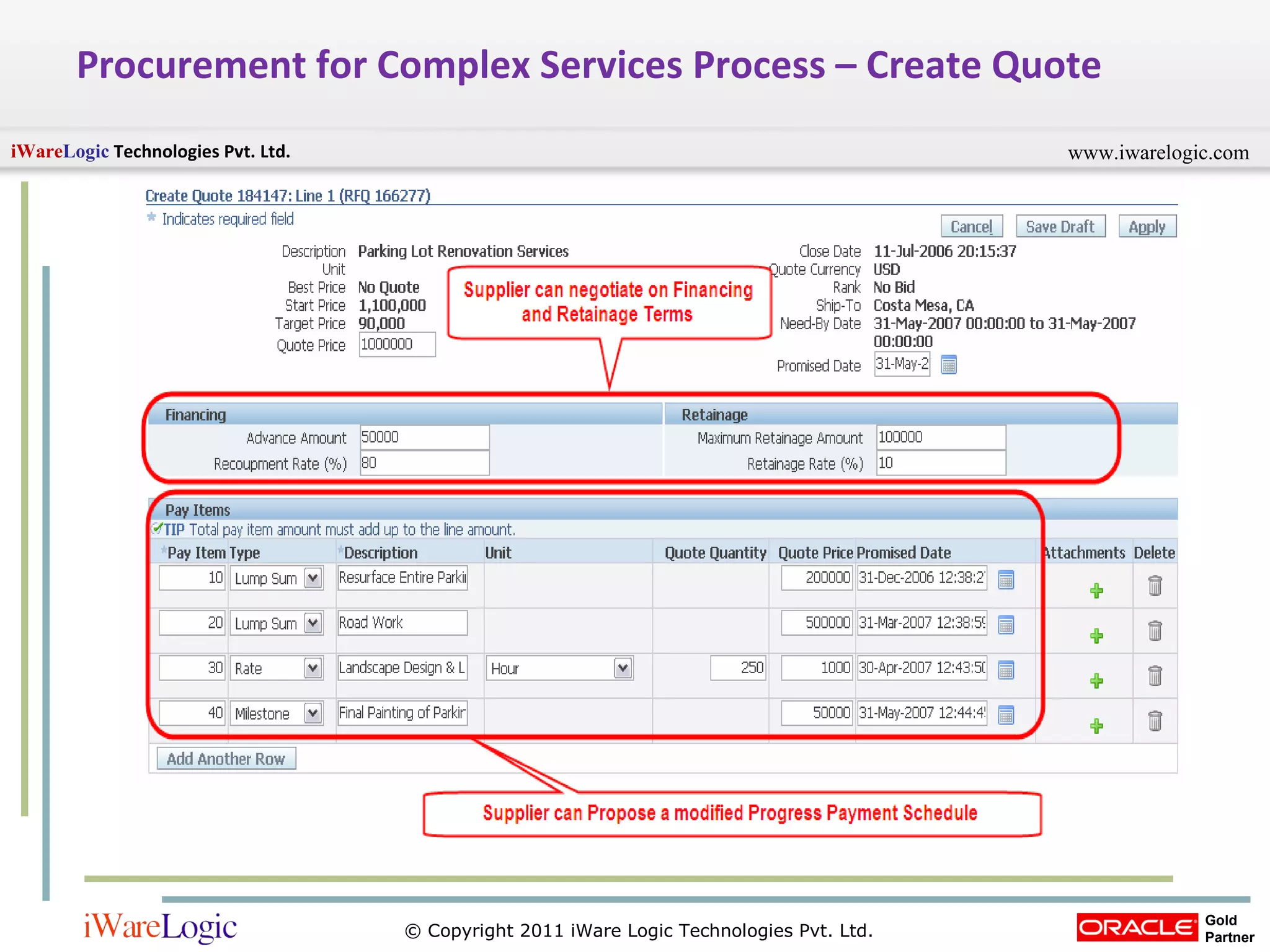
Task: Click Pay Item number field showing 20
Action: tap(192, 623)
